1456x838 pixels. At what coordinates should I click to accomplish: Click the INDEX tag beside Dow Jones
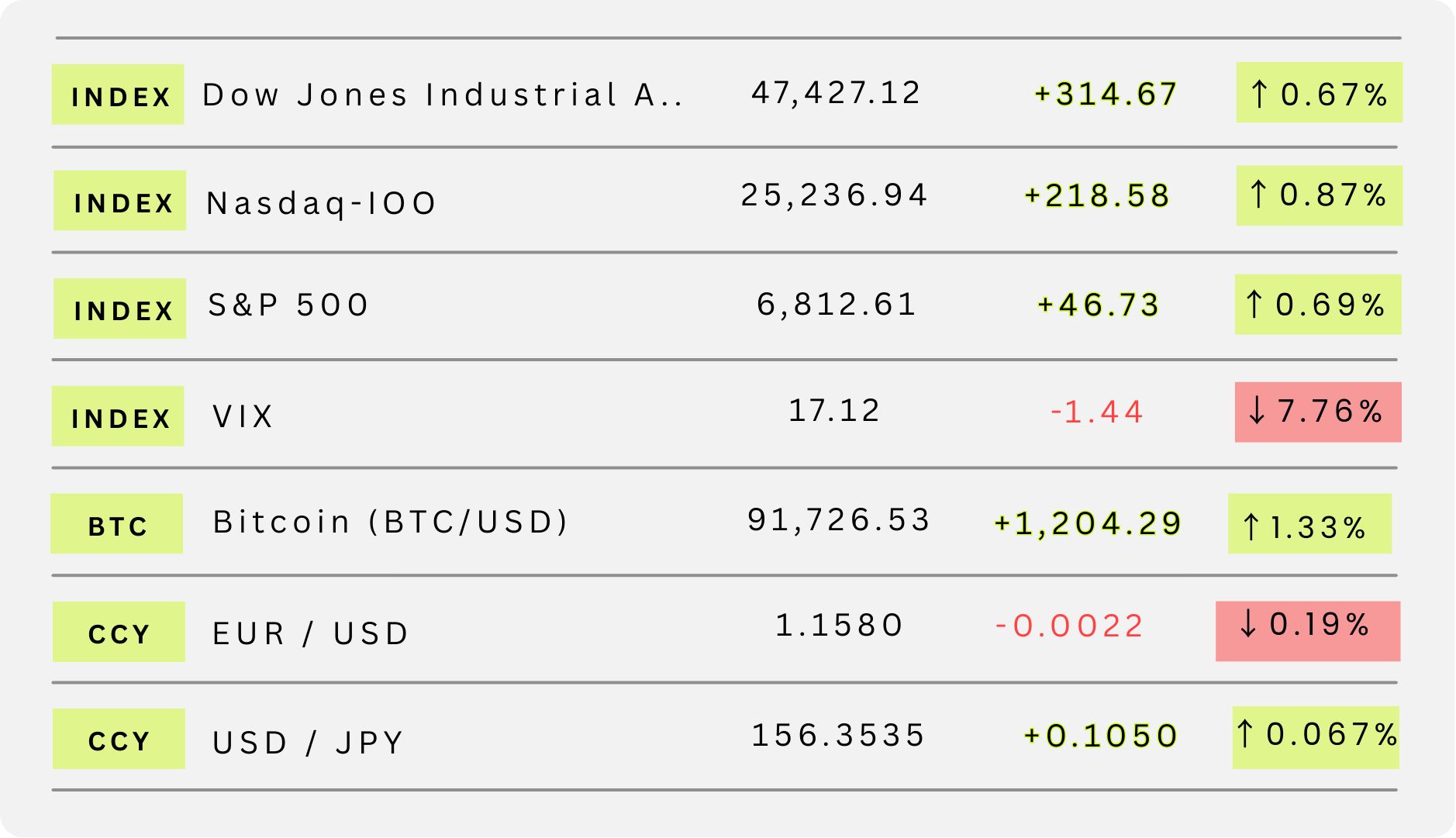118,95
